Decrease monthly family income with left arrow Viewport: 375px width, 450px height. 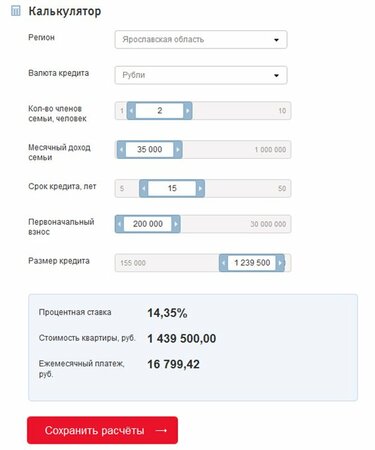coord(121,149)
